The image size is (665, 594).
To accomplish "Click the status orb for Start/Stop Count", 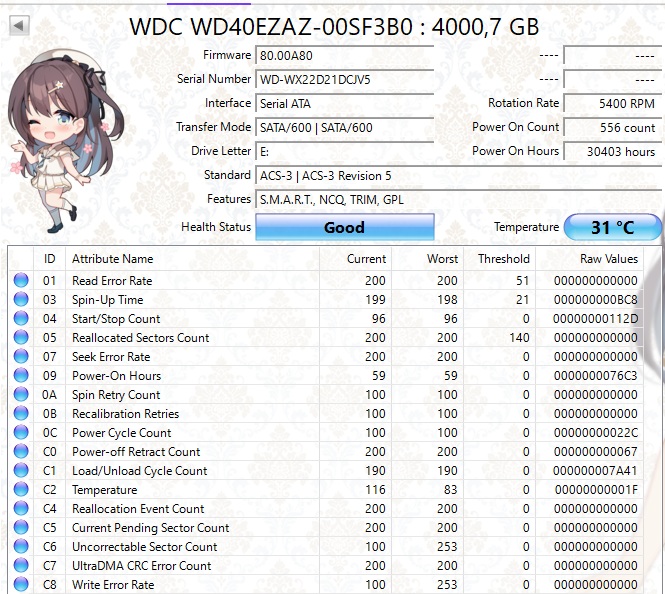I will (21, 318).
